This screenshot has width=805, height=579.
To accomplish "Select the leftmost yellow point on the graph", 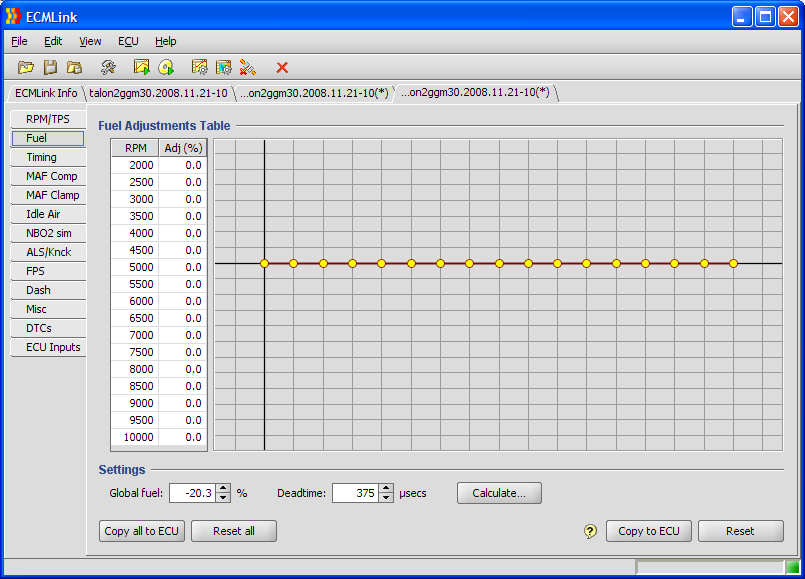I will (264, 263).
